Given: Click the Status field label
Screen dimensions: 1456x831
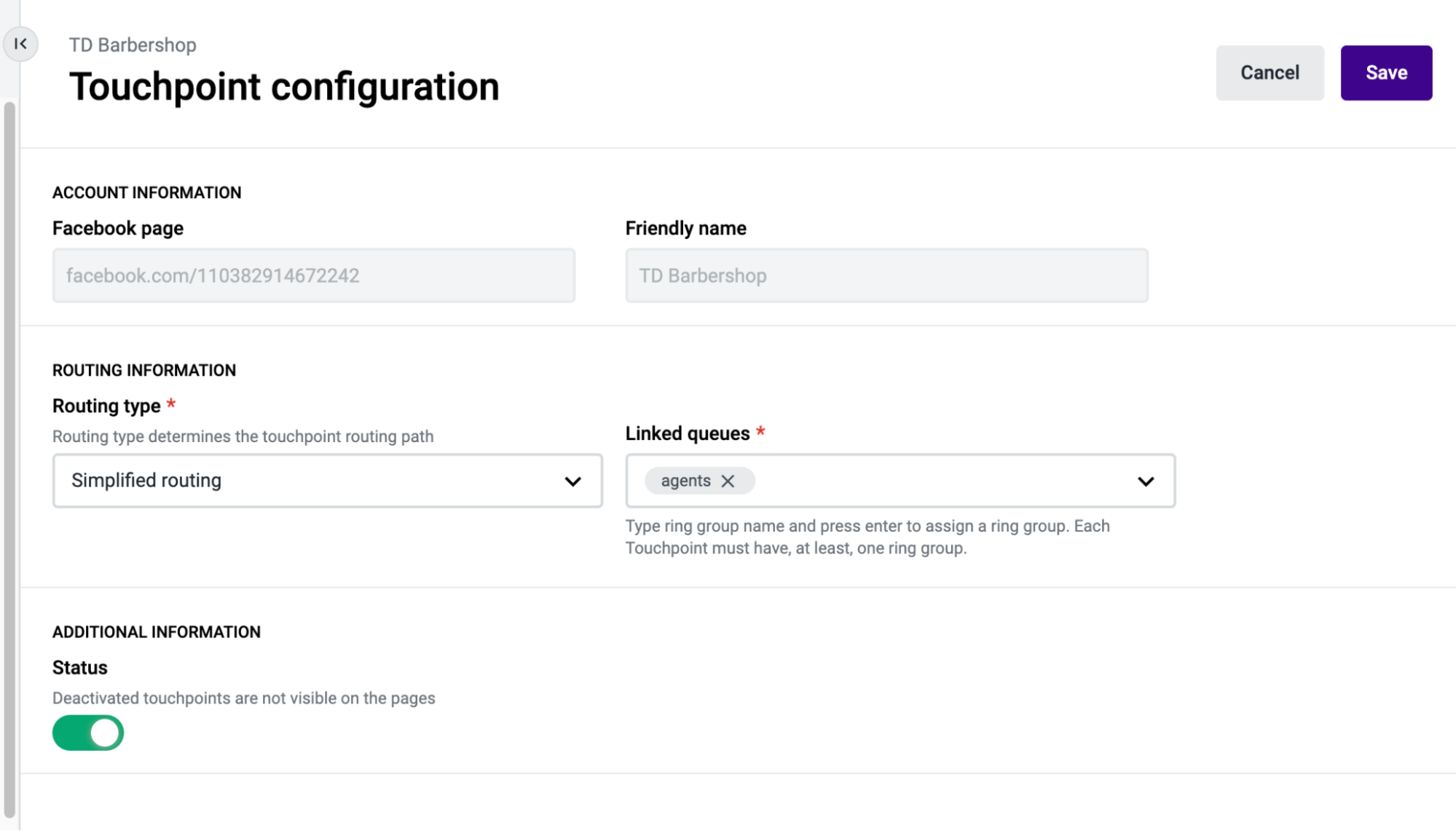Looking at the screenshot, I should point(80,668).
